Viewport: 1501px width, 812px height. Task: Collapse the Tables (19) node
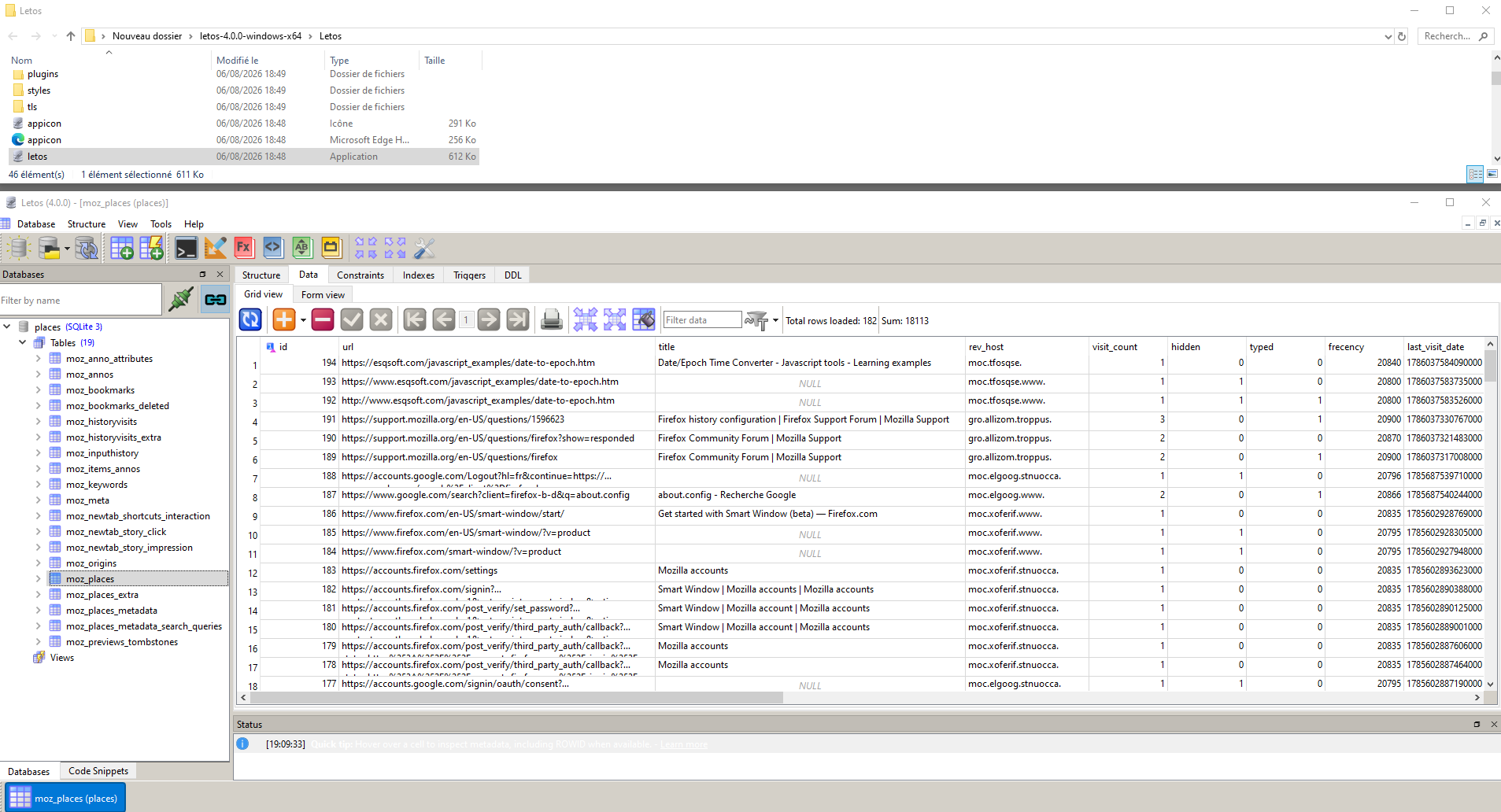(23, 342)
